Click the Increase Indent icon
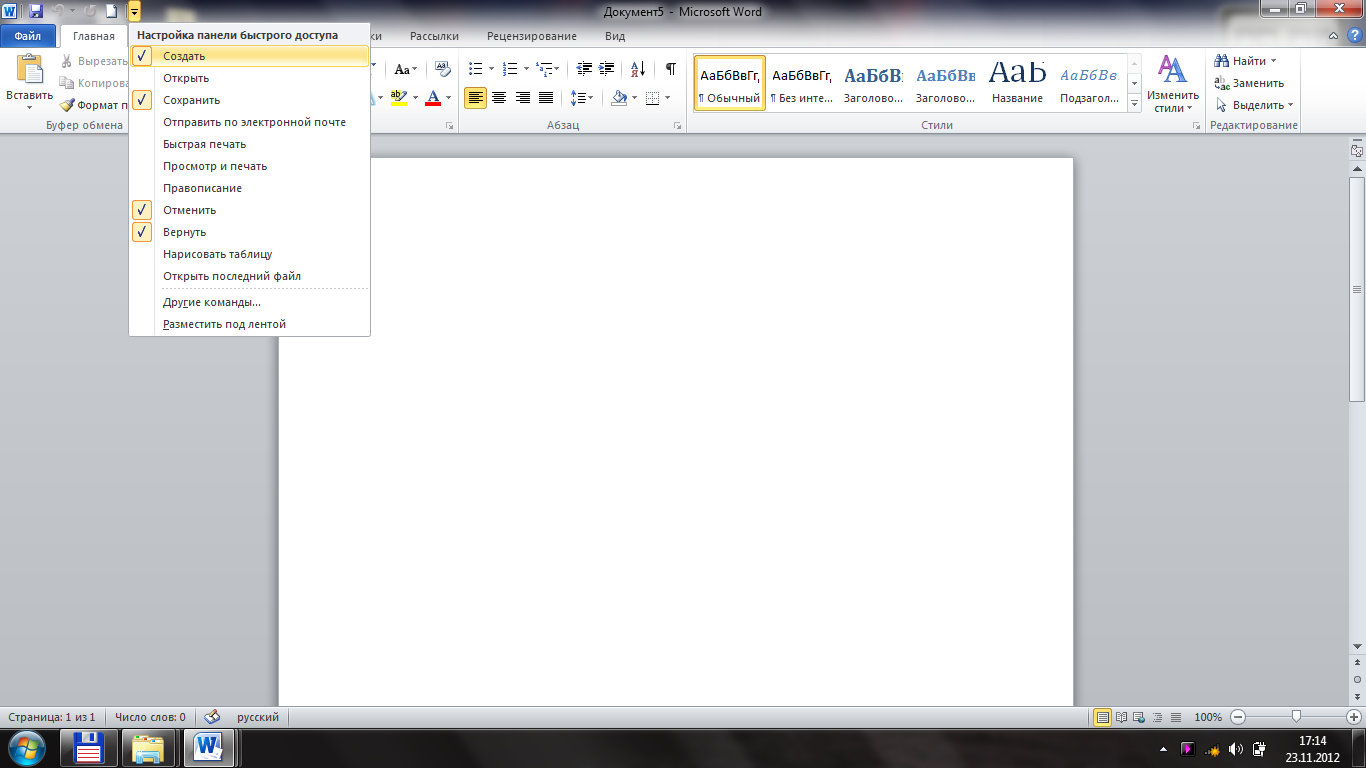 click(x=606, y=69)
